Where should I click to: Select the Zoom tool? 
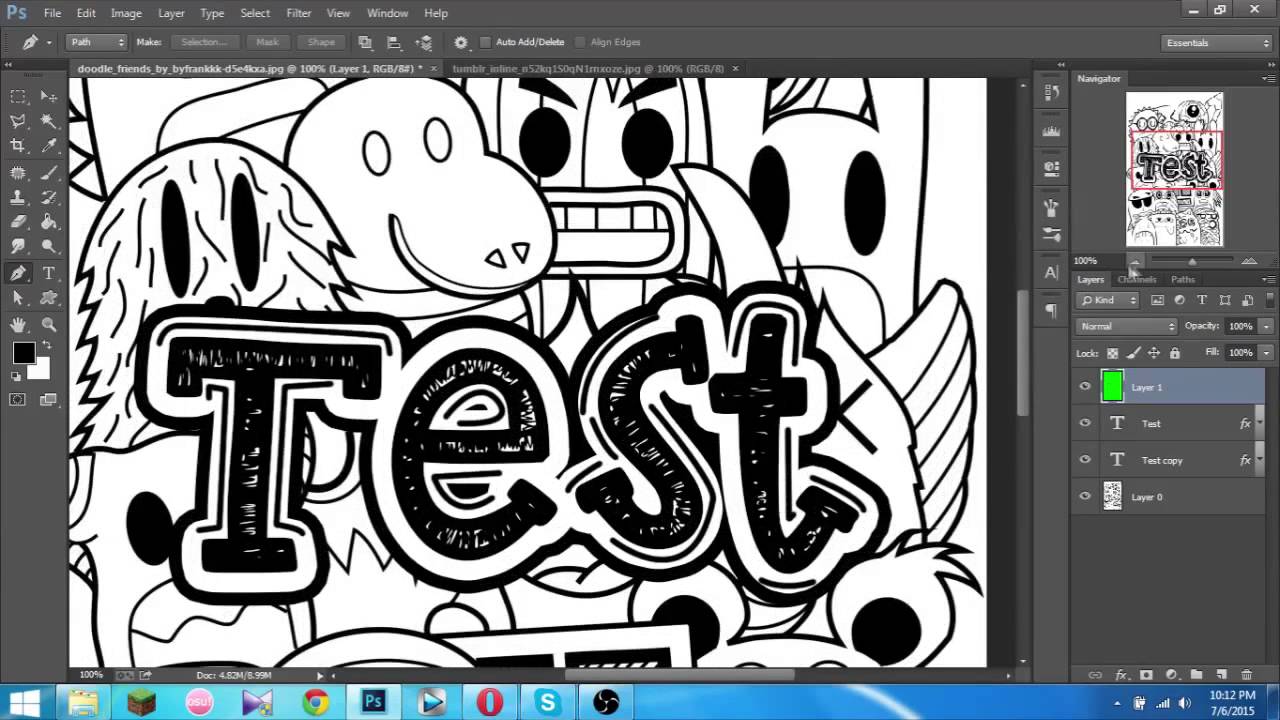click(x=49, y=324)
